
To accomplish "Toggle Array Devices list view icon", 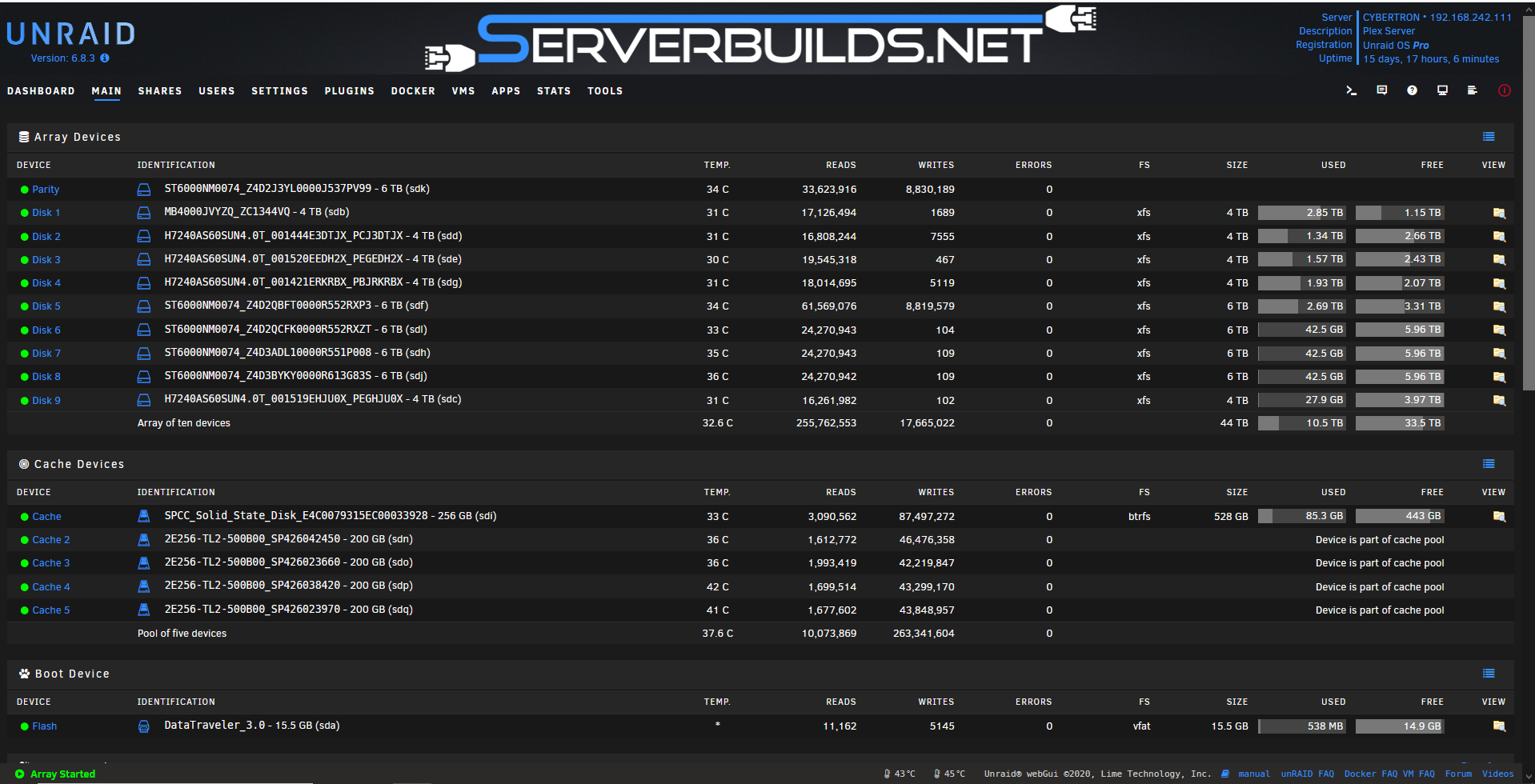I will point(1489,137).
